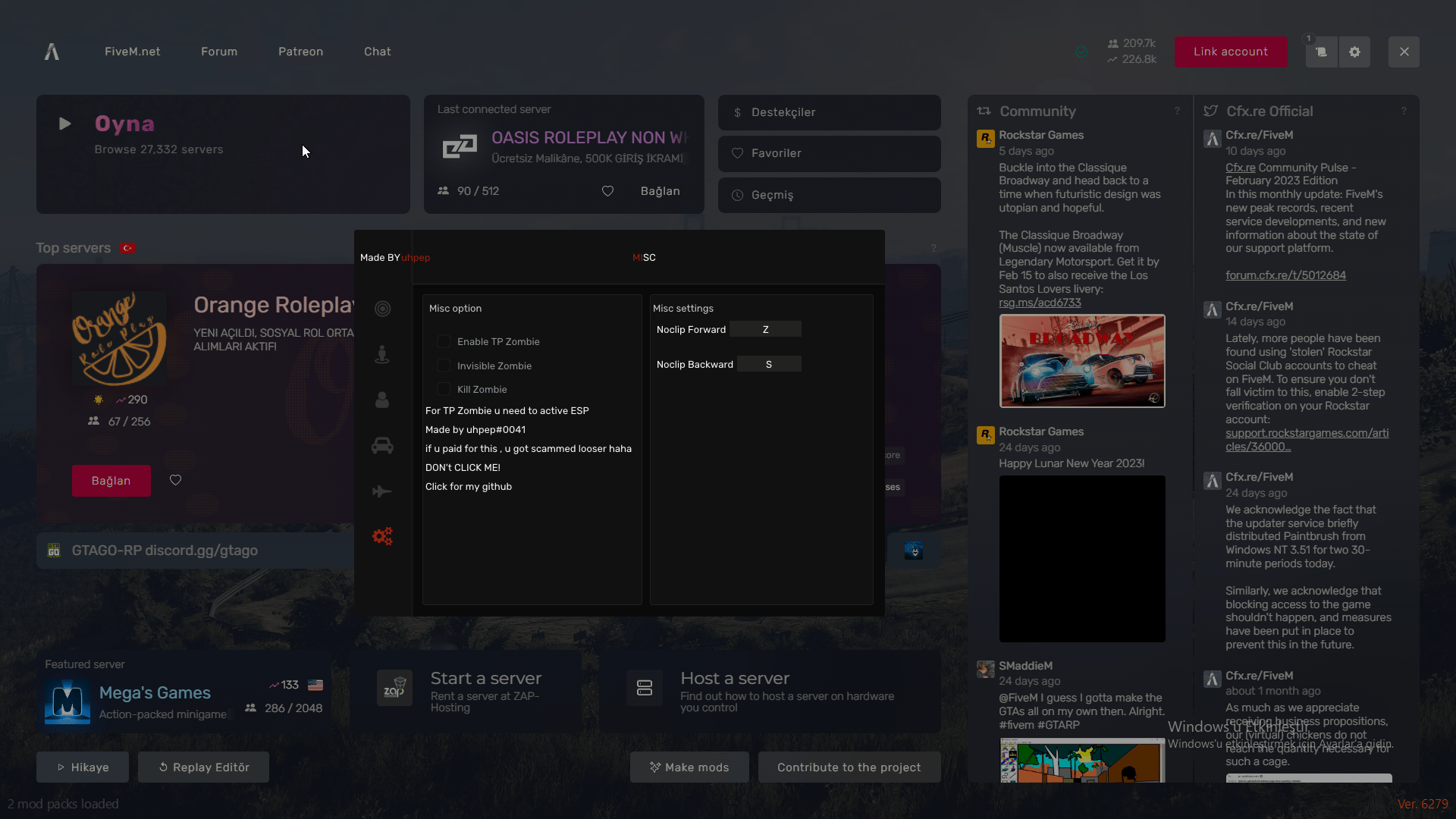Click the ZAP hosting icon
This screenshot has height=819, width=1456.
[394, 688]
